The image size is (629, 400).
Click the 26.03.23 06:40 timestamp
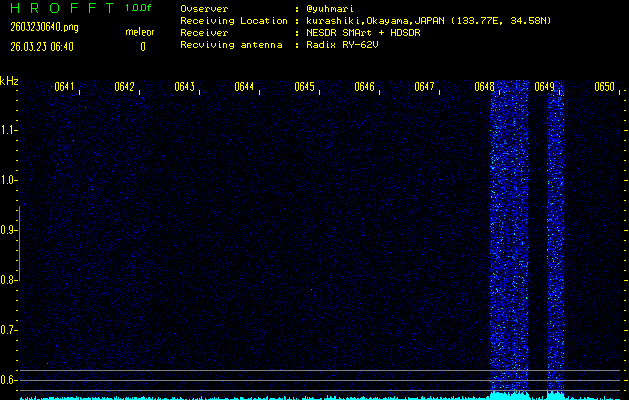(42, 46)
